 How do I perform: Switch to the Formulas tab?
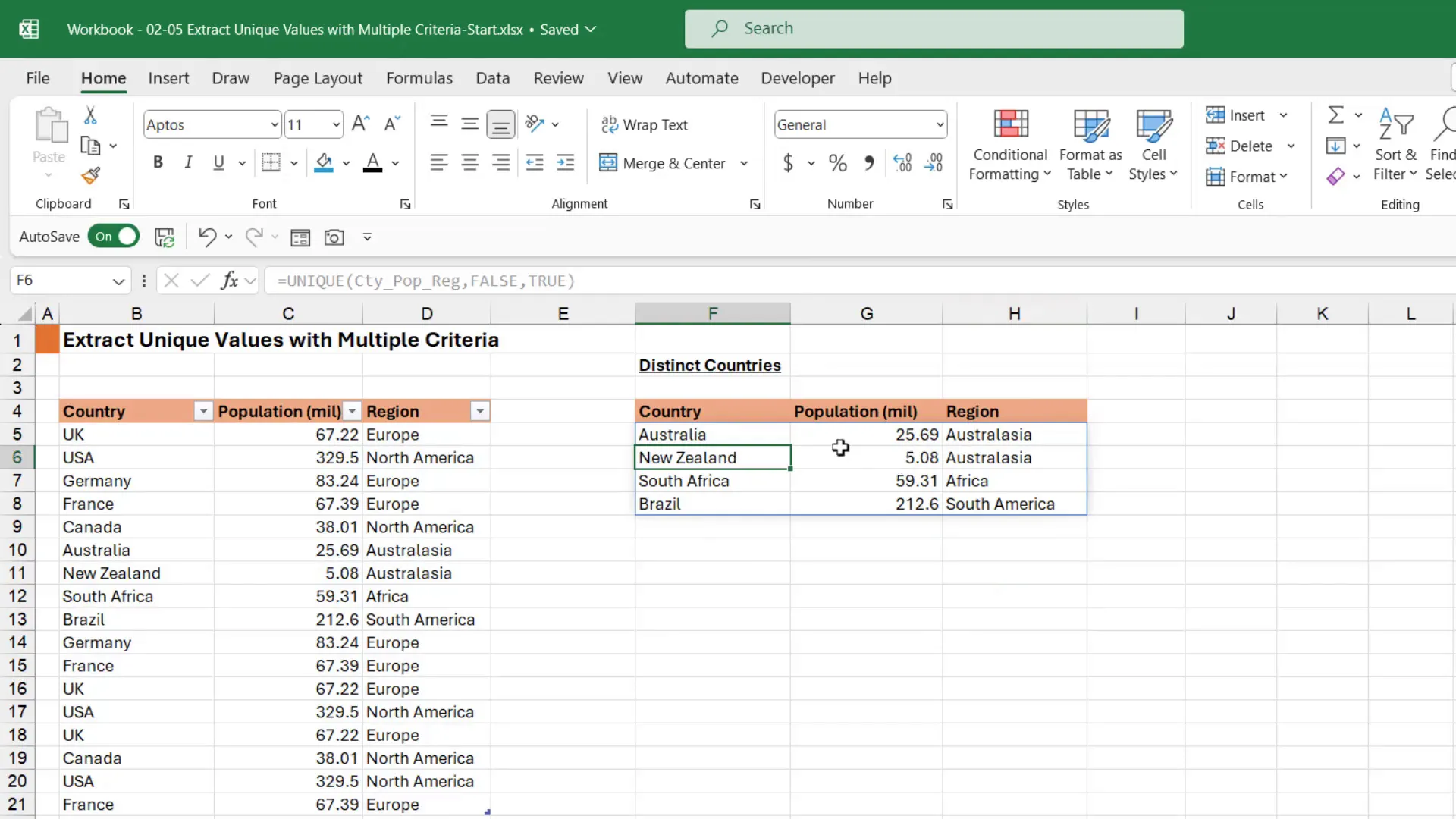419,78
